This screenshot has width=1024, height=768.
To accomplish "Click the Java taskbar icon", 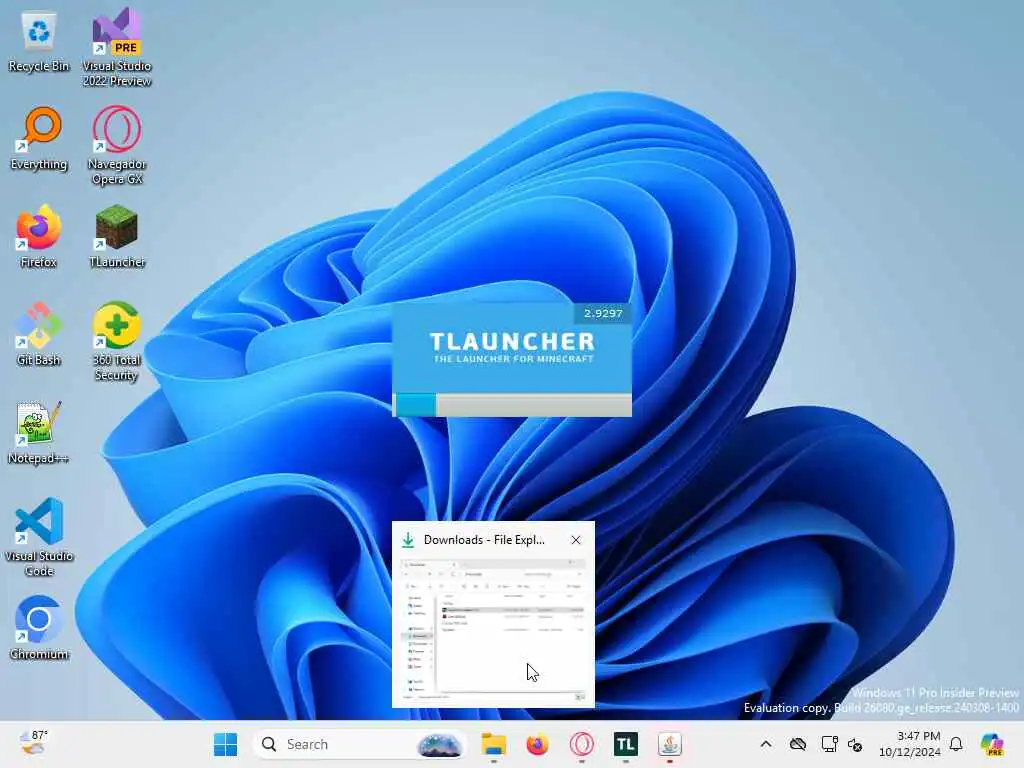I will [x=669, y=744].
